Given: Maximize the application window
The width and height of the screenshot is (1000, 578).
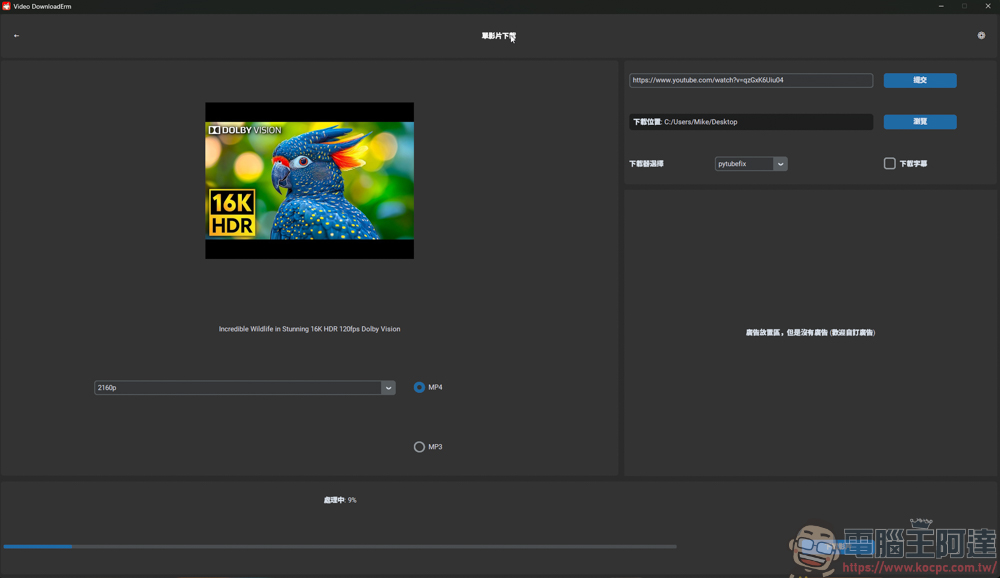Looking at the screenshot, I should (x=964, y=6).
